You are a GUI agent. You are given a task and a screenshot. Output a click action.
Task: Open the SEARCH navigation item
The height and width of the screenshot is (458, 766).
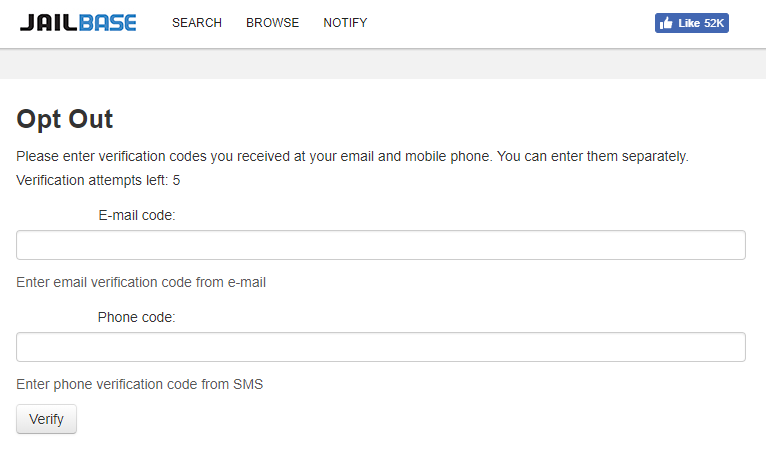(x=197, y=23)
